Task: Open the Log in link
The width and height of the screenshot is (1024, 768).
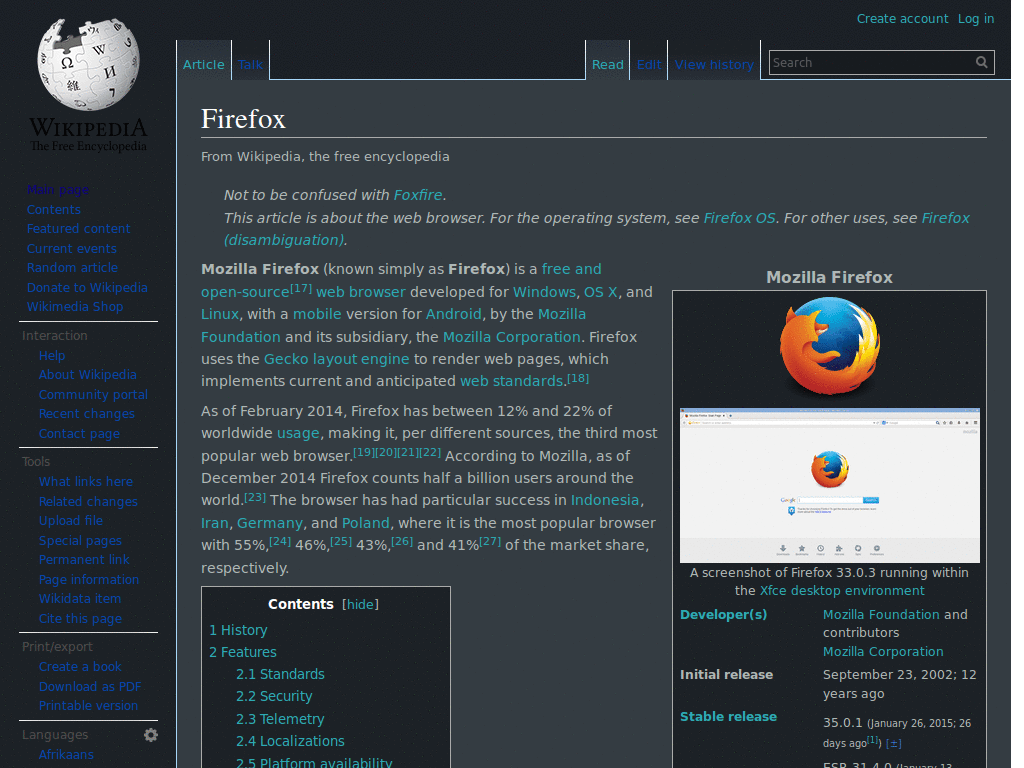Action: pyautogui.click(x=976, y=18)
